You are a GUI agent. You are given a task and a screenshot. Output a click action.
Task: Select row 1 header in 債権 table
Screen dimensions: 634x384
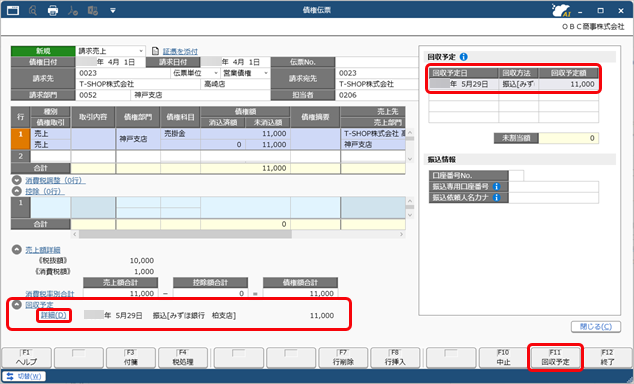tap(21, 139)
